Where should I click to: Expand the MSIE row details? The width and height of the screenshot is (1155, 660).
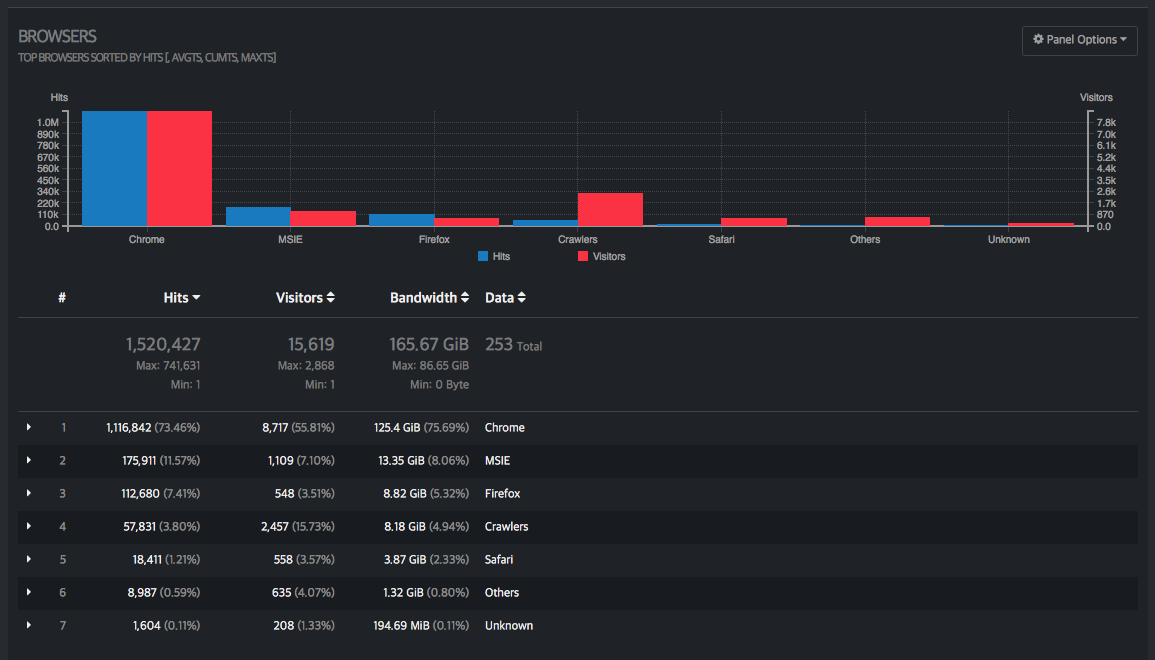(29, 461)
